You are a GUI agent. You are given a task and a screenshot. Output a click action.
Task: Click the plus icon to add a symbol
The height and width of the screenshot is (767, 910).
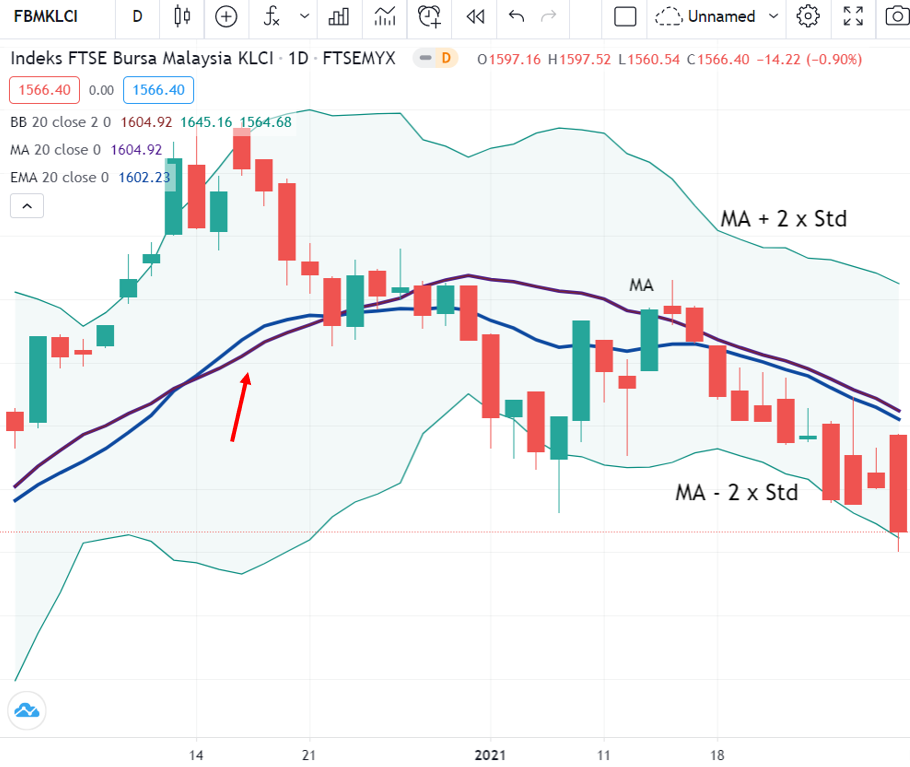[226, 18]
